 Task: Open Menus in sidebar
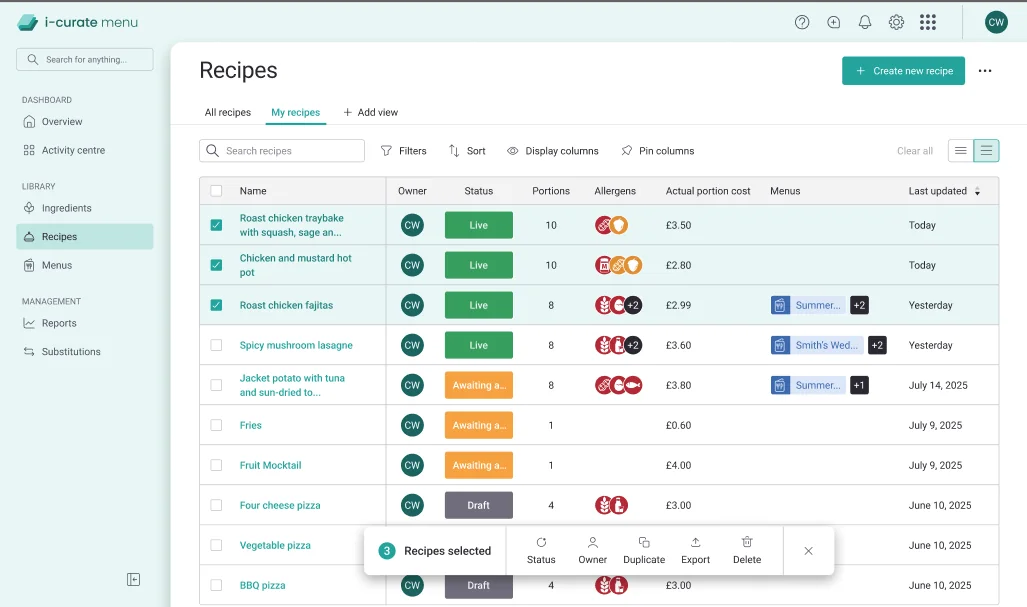84,265
